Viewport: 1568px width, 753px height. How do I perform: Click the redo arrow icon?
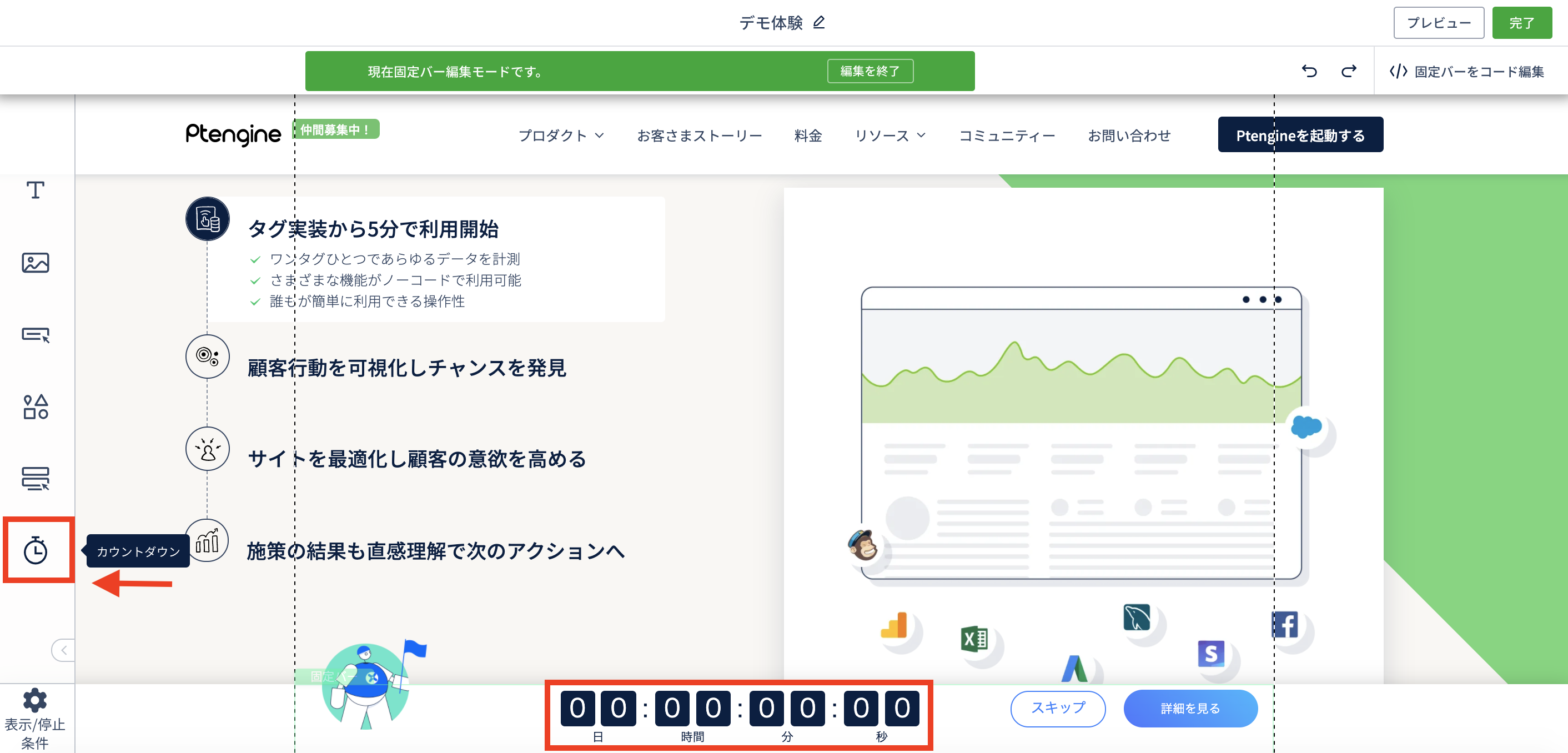click(x=1349, y=71)
